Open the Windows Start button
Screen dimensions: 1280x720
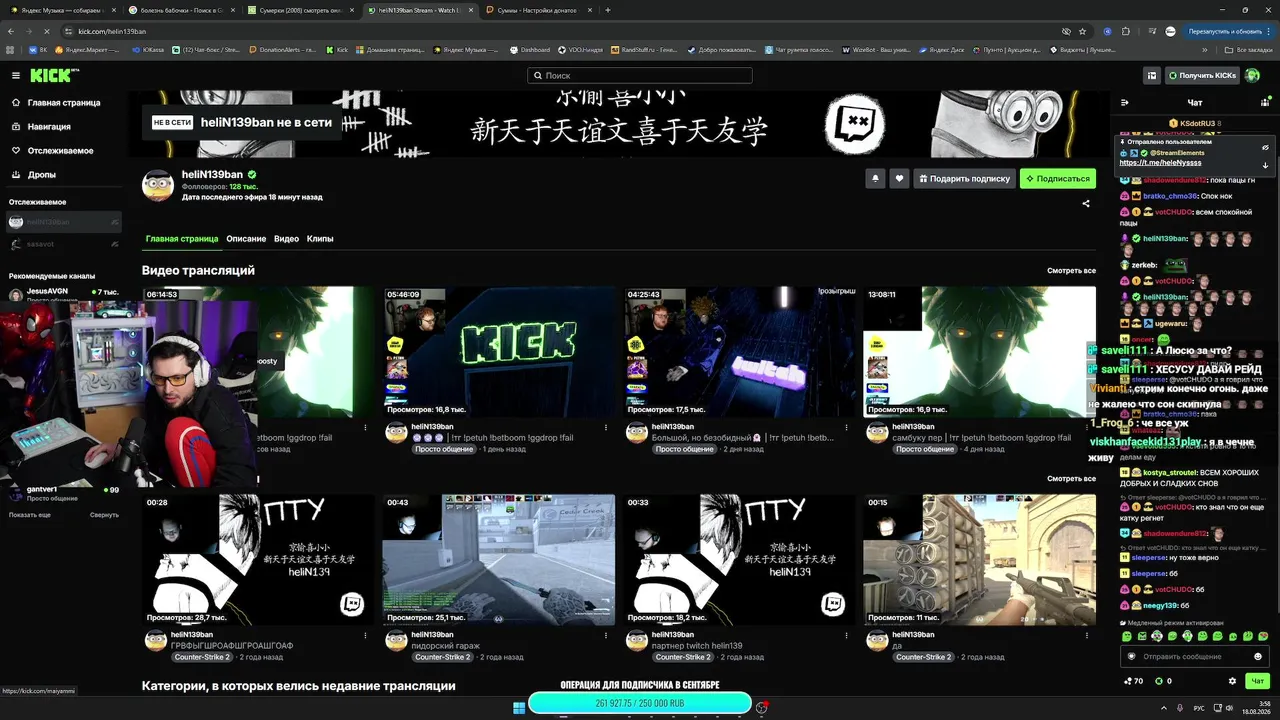pos(519,708)
